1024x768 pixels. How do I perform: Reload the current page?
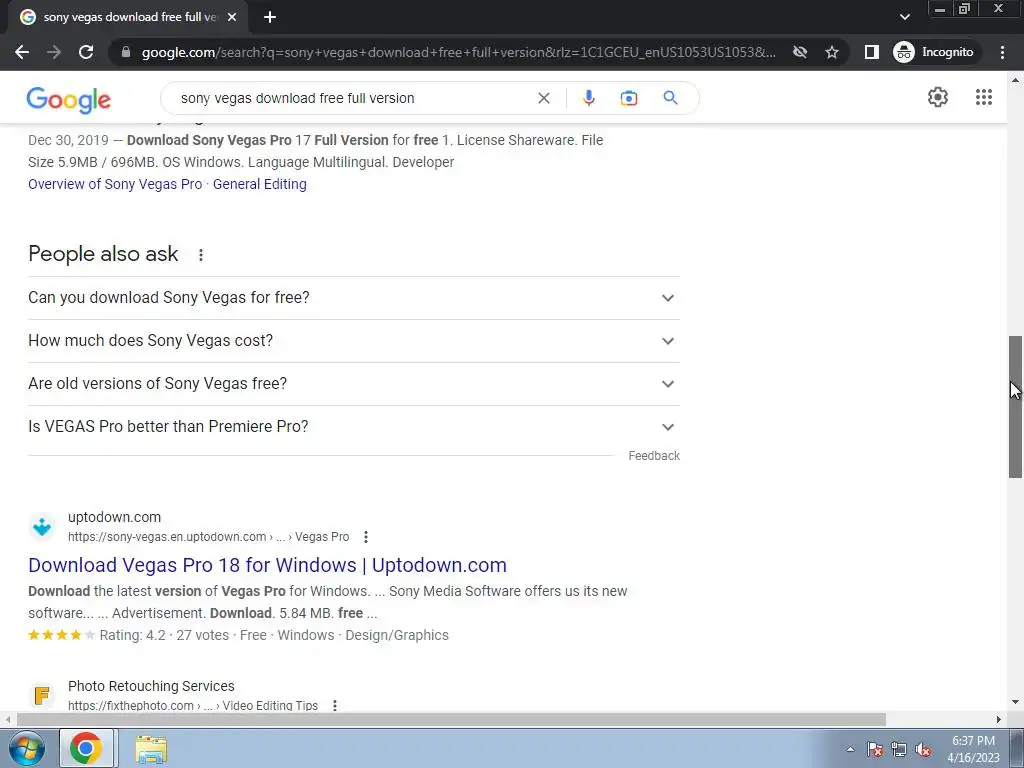tap(86, 52)
